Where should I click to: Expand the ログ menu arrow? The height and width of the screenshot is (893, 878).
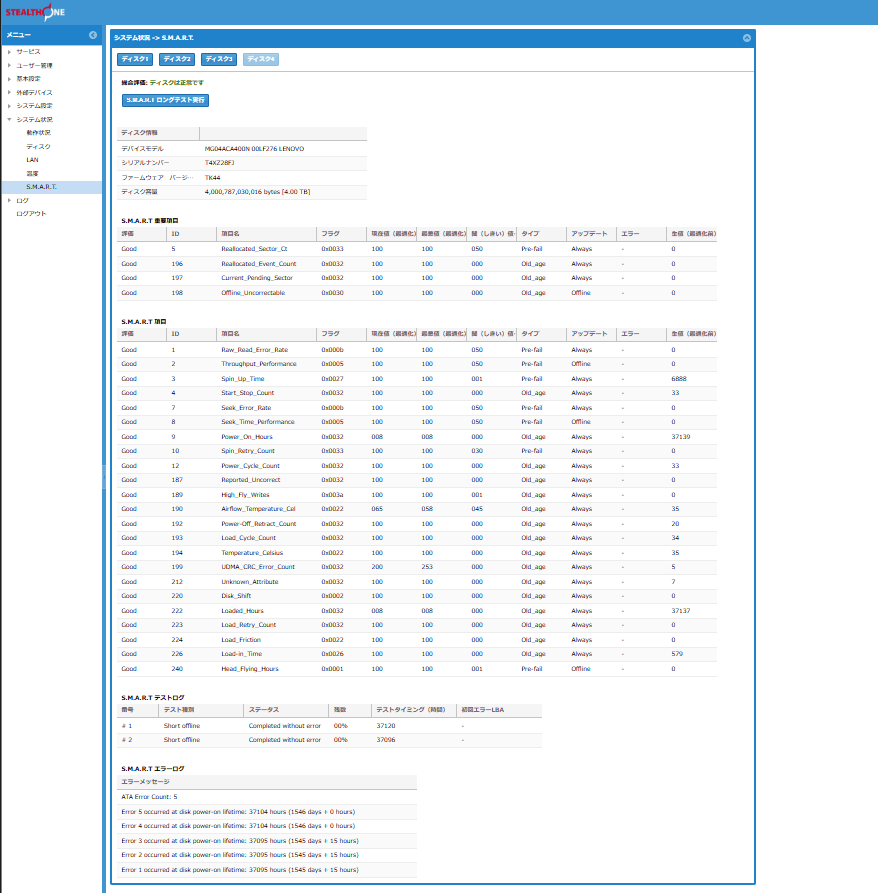click(x=9, y=200)
